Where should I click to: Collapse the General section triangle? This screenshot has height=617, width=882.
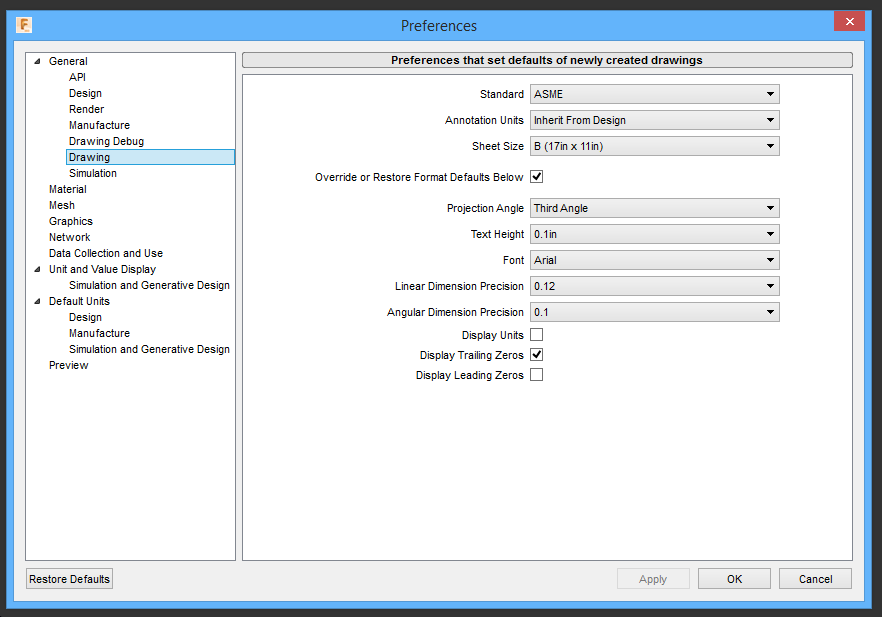pyautogui.click(x=38, y=61)
